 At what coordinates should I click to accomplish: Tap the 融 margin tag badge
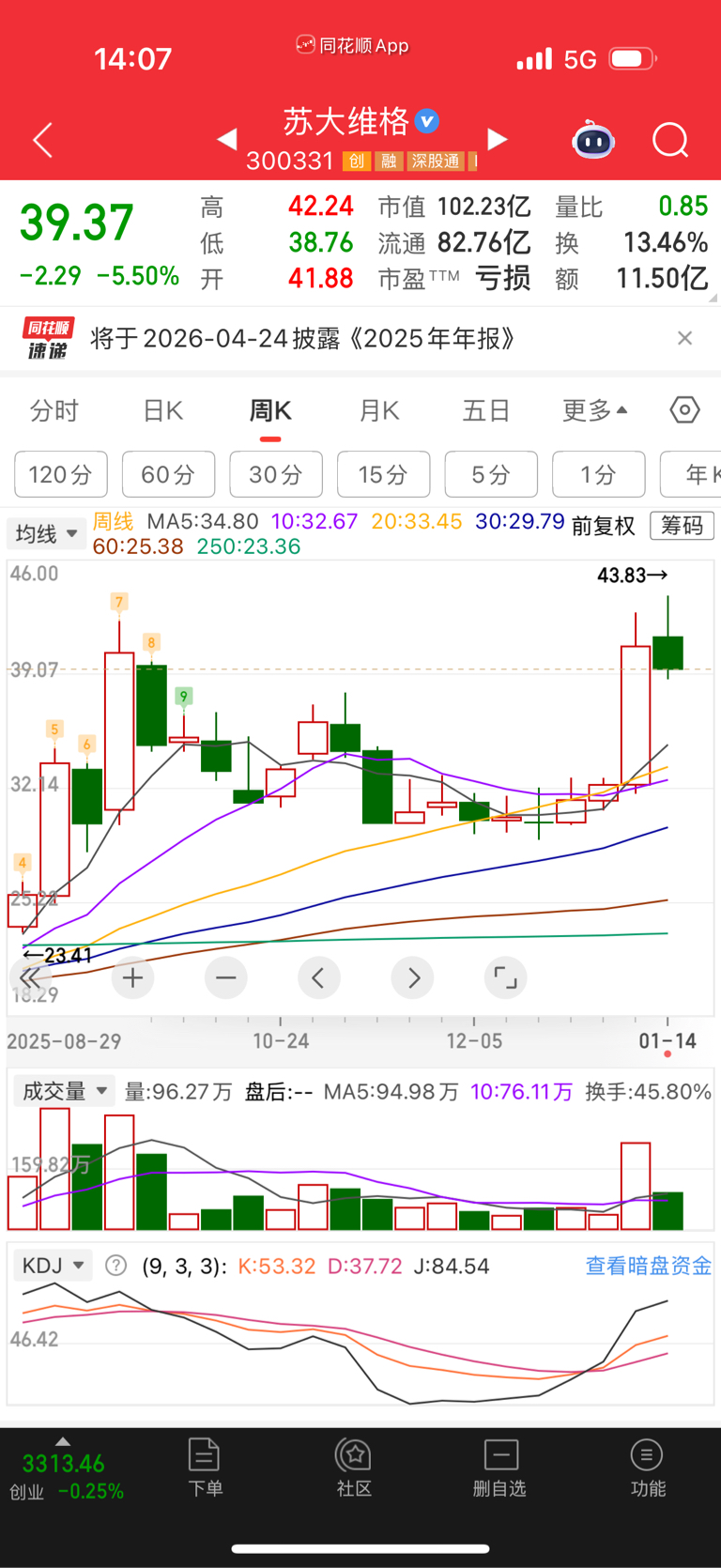(389, 161)
